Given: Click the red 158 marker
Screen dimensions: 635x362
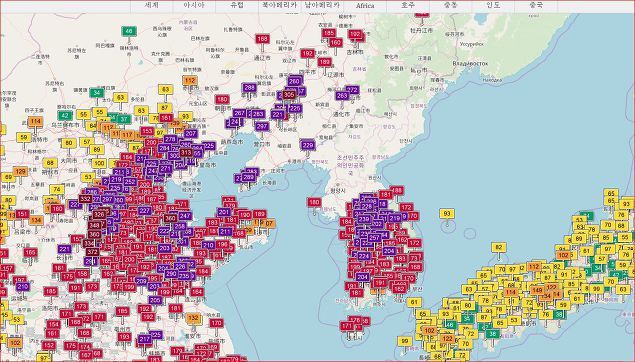Looking at the screenshot, I should click(x=81, y=273).
